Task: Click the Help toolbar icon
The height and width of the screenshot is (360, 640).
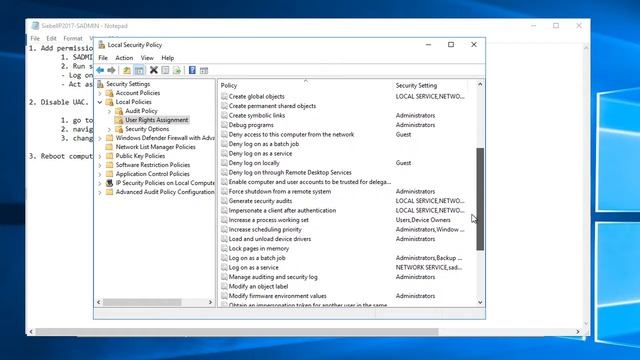Action: coord(192,70)
